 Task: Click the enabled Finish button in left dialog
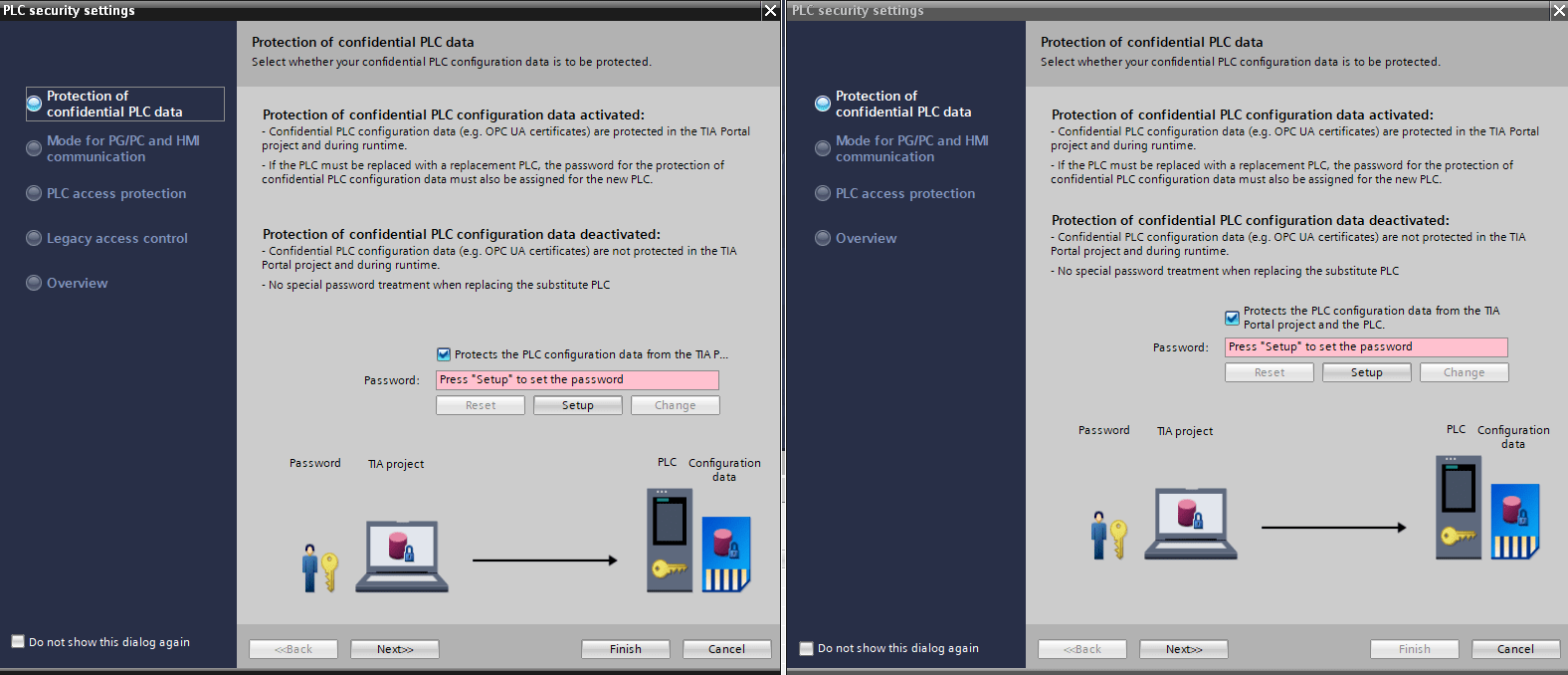[x=626, y=649]
